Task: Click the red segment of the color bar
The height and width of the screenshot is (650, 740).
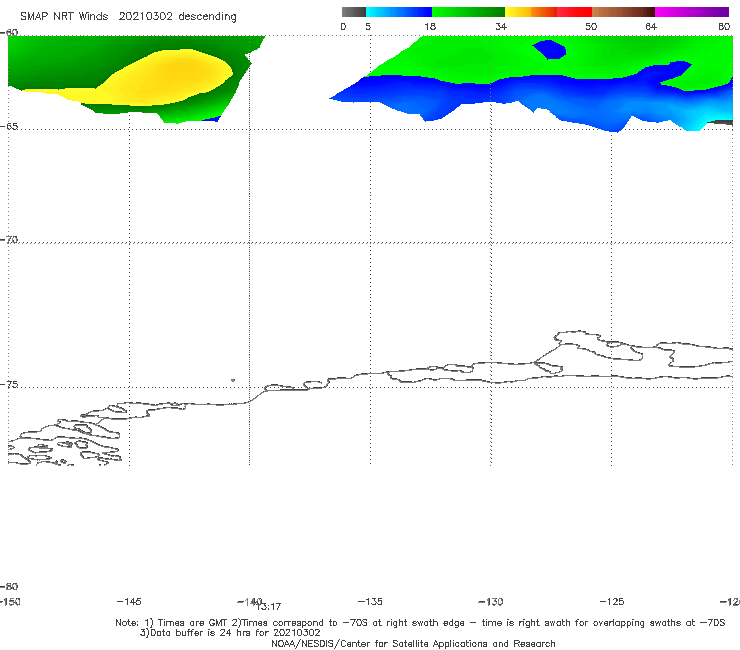Action: (x=574, y=12)
